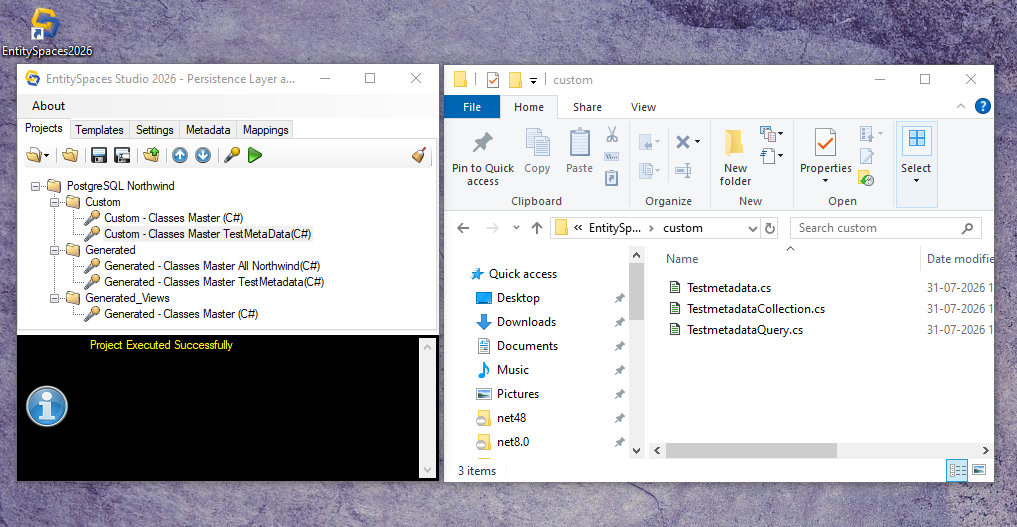This screenshot has height=527, width=1017.
Task: Switch to the Metadata tab
Action: point(208,130)
